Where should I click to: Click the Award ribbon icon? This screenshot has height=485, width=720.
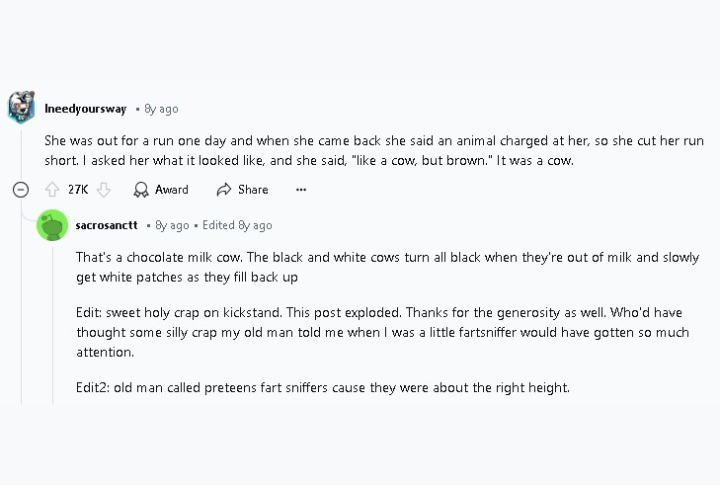tap(141, 190)
